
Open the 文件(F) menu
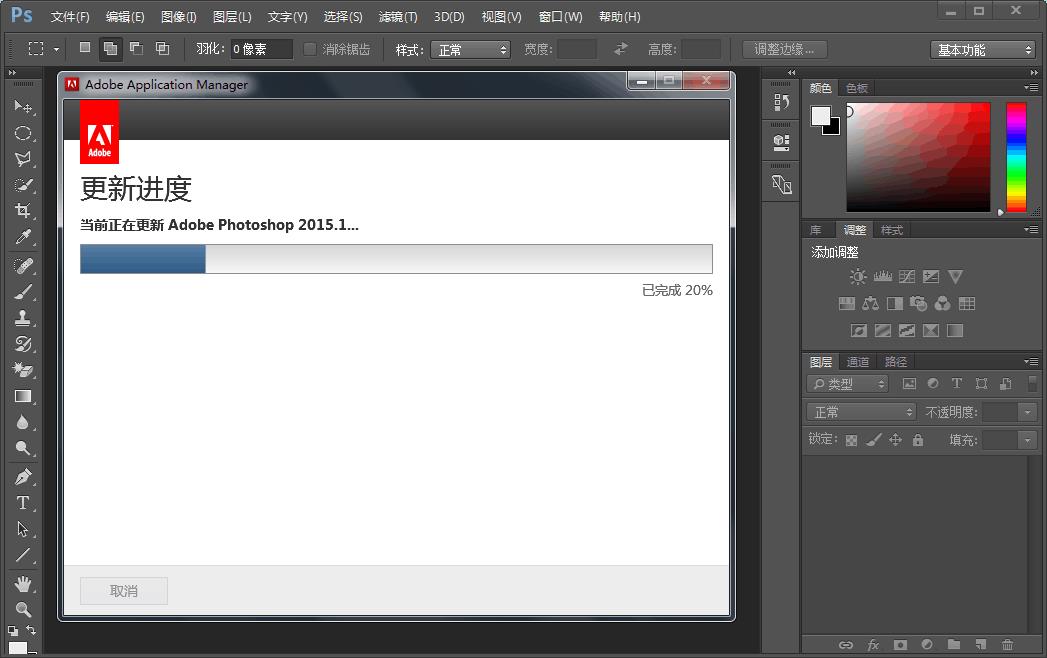[70, 17]
